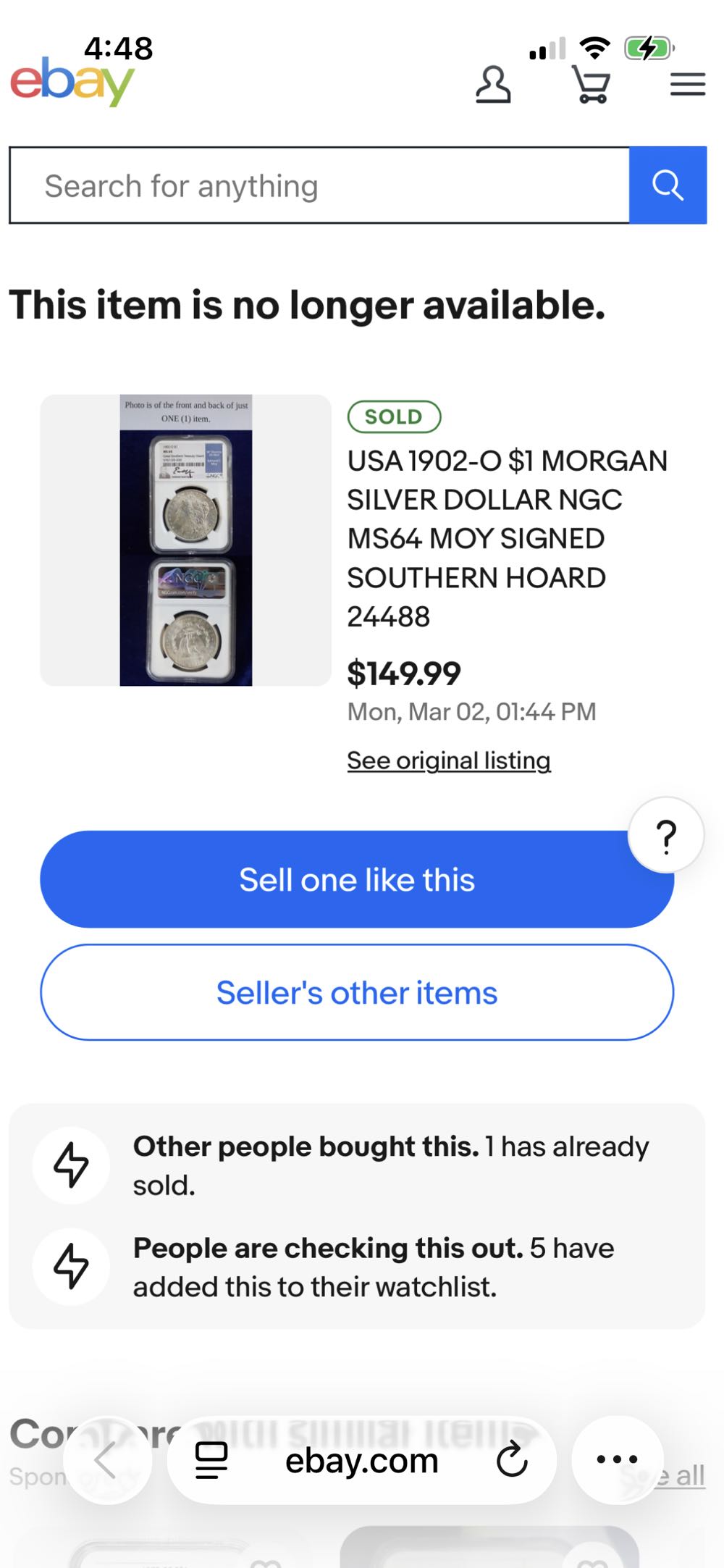Tap the battery icon in the status bar
This screenshot has height=1568, width=724.
click(649, 49)
